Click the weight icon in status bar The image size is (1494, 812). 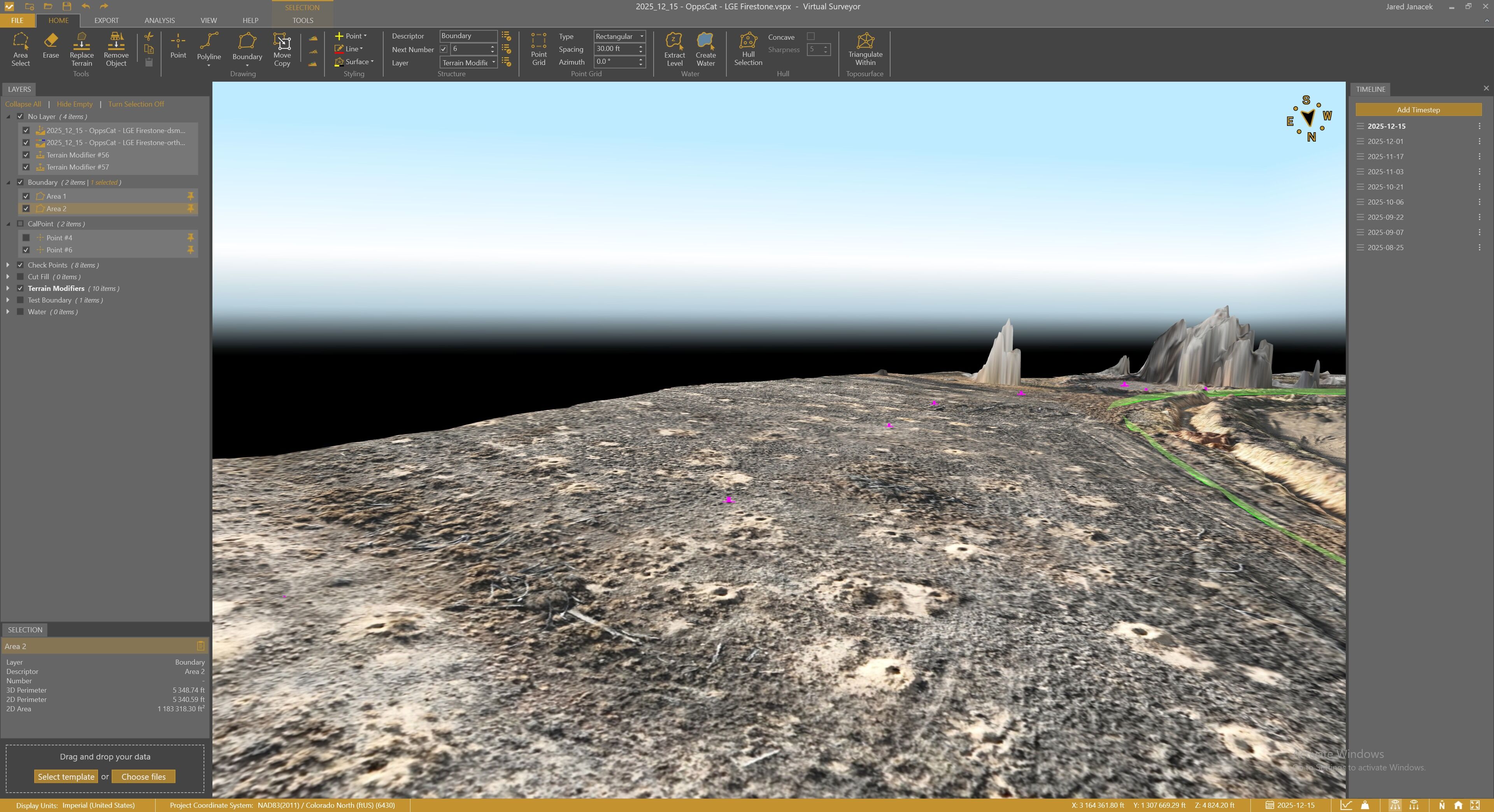point(1365,805)
